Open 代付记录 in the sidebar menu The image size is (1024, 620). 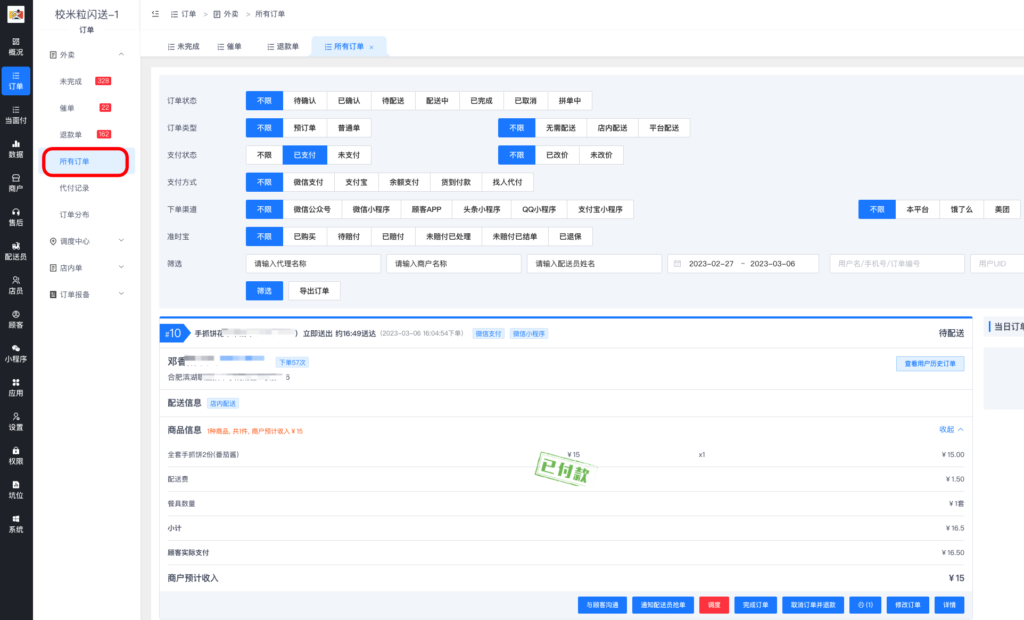[x=75, y=187]
